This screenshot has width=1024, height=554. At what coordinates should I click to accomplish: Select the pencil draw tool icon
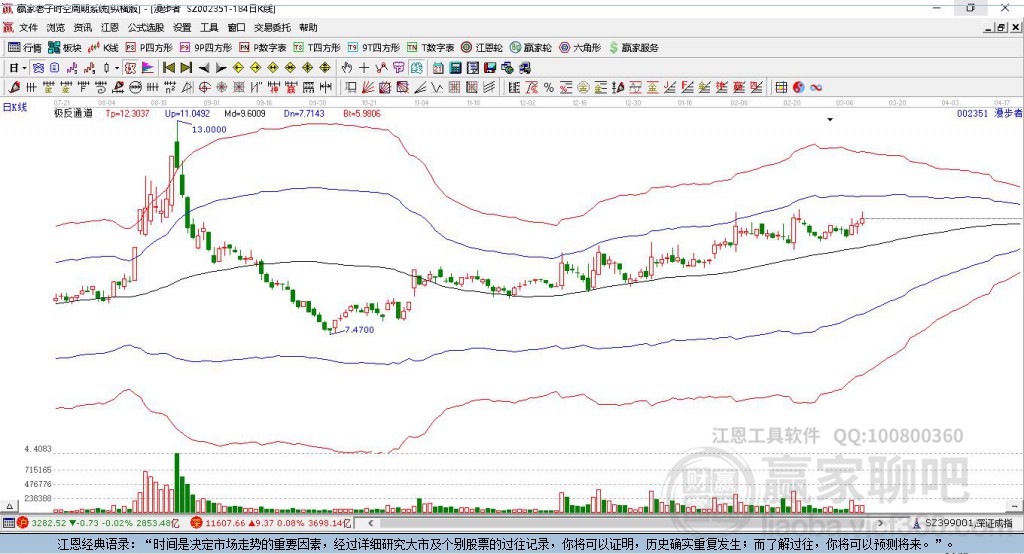(x=14, y=88)
